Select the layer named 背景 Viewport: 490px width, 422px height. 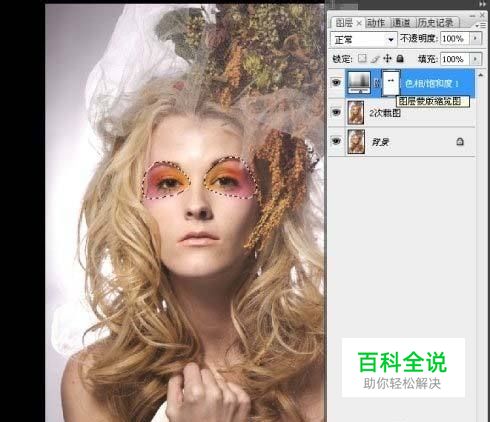coord(380,142)
